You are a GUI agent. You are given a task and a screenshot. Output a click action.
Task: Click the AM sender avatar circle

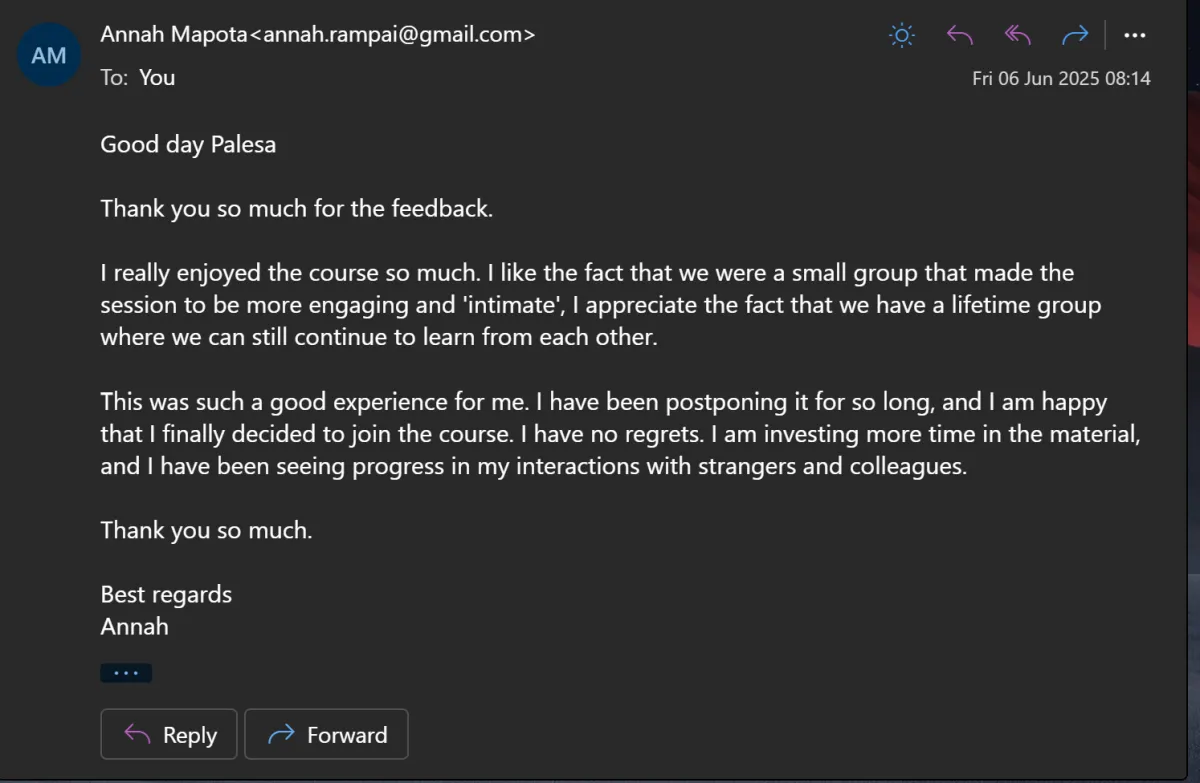click(x=49, y=55)
